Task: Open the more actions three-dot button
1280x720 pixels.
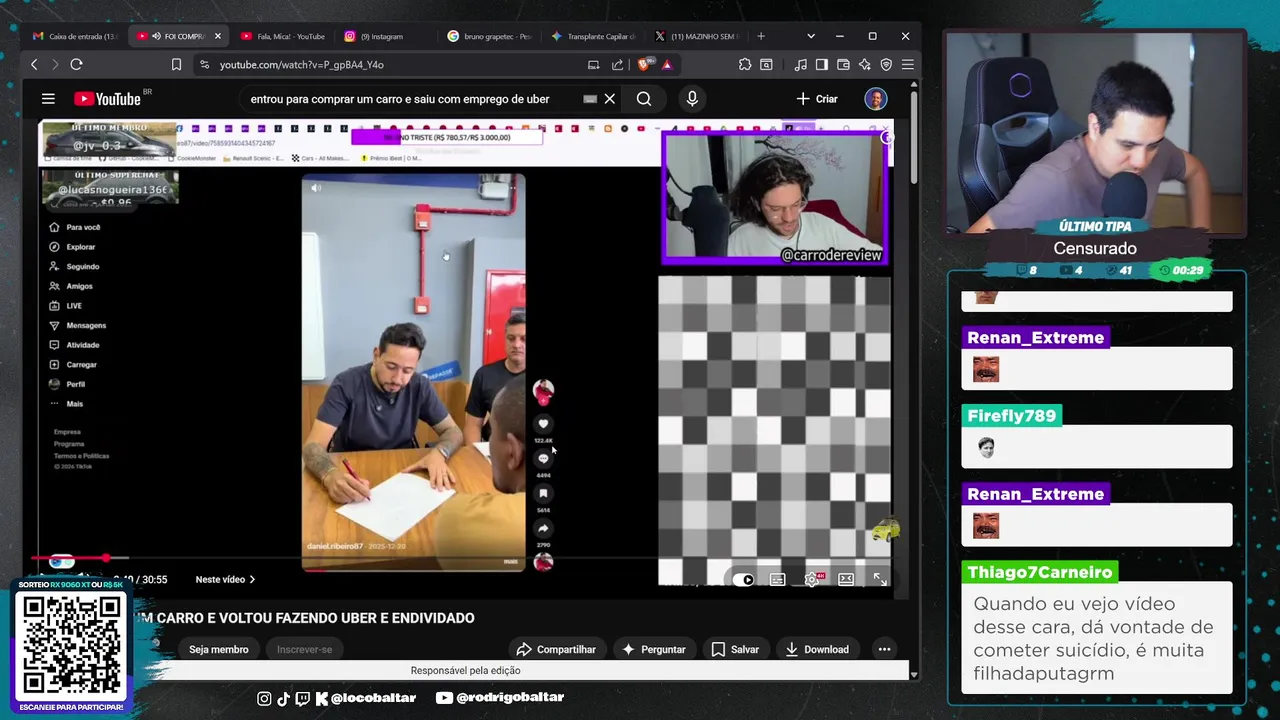Action: [884, 649]
